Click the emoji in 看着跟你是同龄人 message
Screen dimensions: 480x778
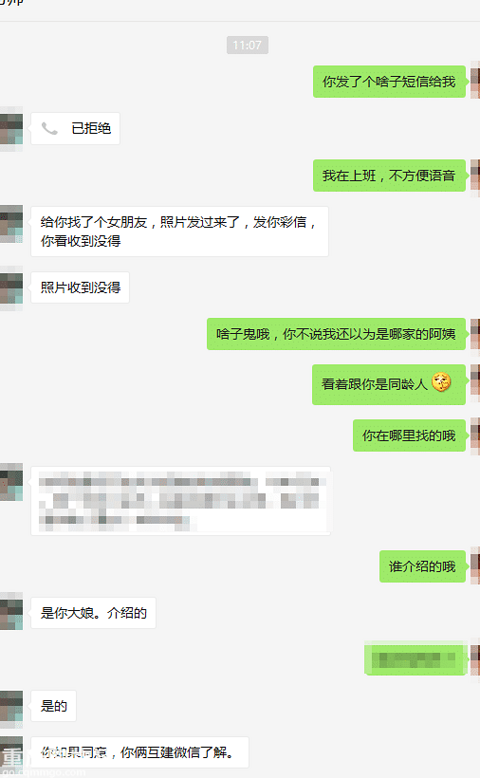pos(441,383)
